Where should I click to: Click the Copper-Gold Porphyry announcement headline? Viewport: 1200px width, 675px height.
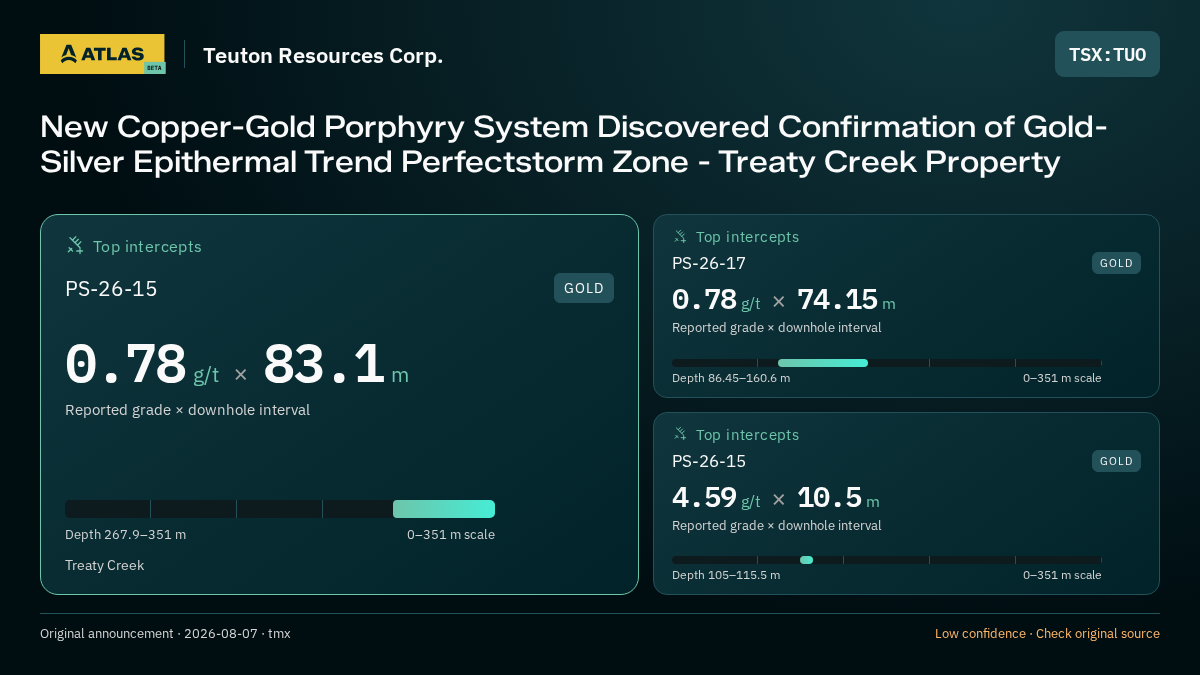(x=574, y=144)
